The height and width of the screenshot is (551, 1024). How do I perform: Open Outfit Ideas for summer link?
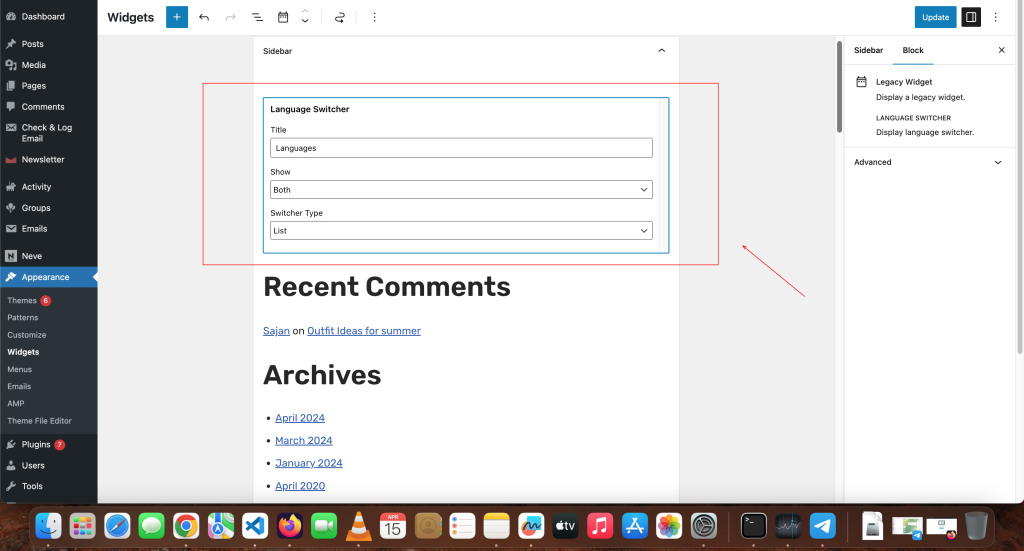364,331
